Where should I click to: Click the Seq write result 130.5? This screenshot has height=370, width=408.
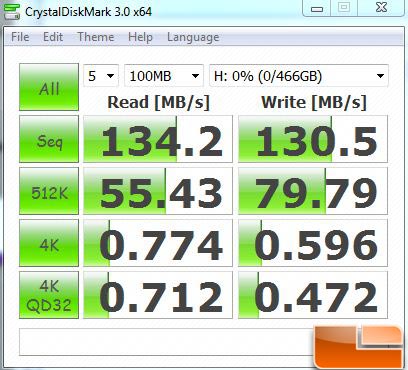tap(313, 139)
